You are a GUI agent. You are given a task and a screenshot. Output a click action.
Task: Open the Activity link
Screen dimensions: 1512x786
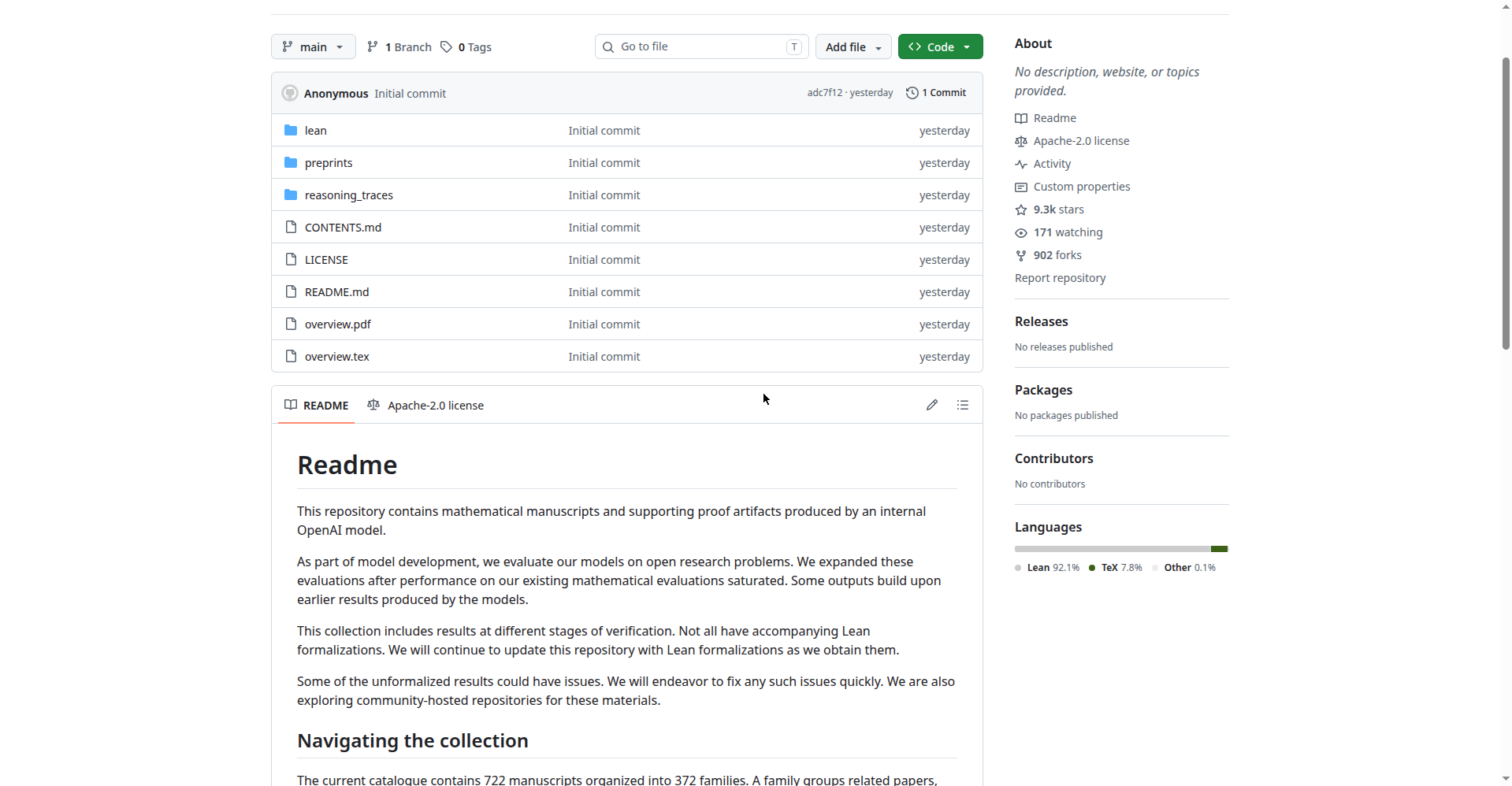(x=1043, y=164)
